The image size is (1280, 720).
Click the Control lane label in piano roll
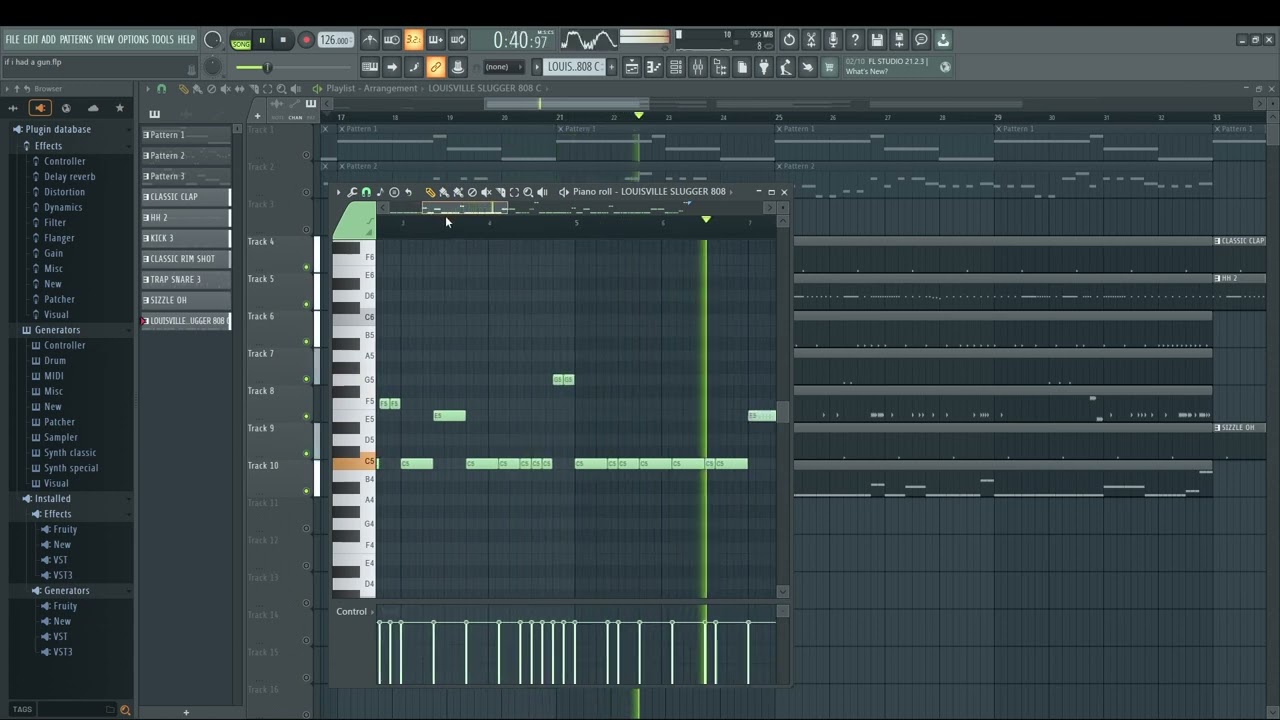[x=351, y=612]
